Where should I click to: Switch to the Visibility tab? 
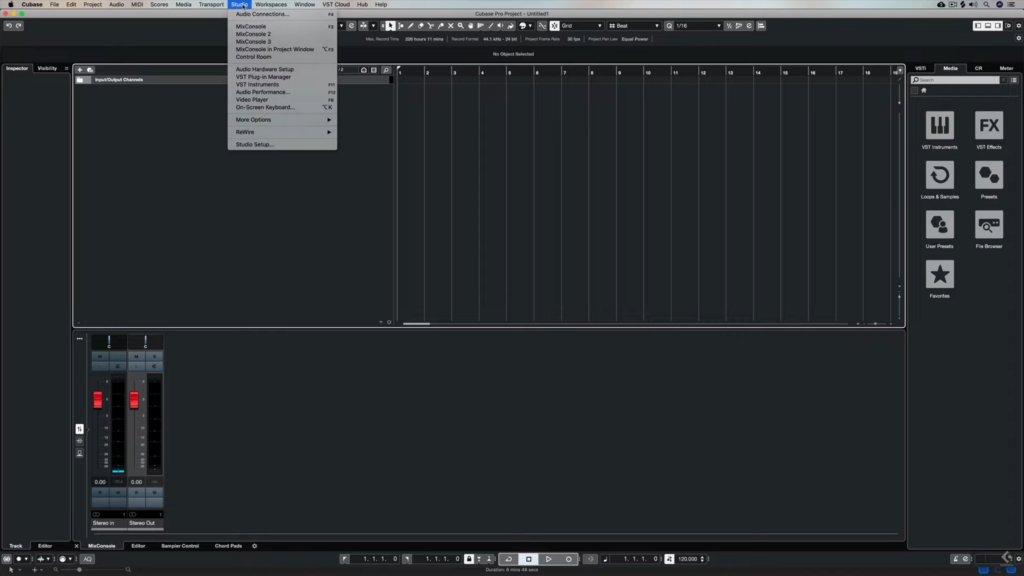47,68
